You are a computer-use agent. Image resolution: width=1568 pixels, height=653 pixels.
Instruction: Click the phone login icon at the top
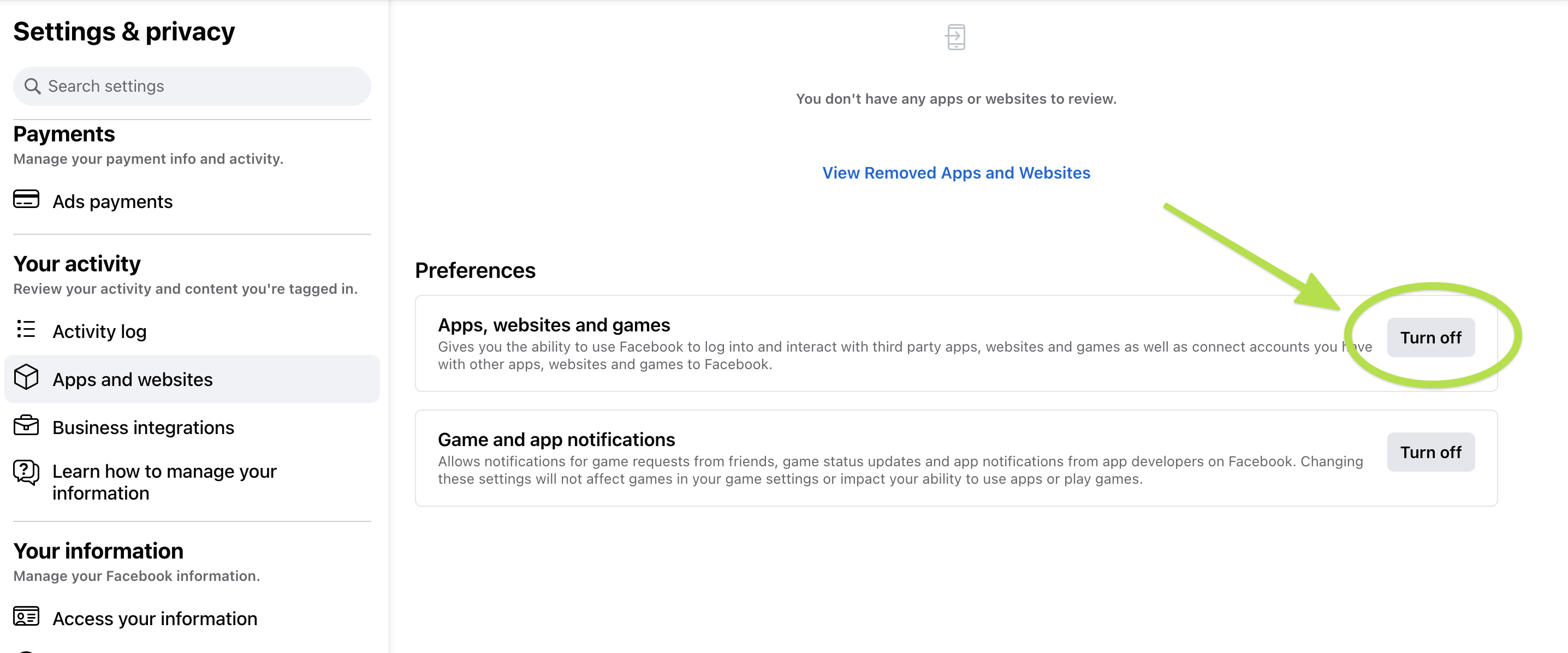tap(955, 37)
